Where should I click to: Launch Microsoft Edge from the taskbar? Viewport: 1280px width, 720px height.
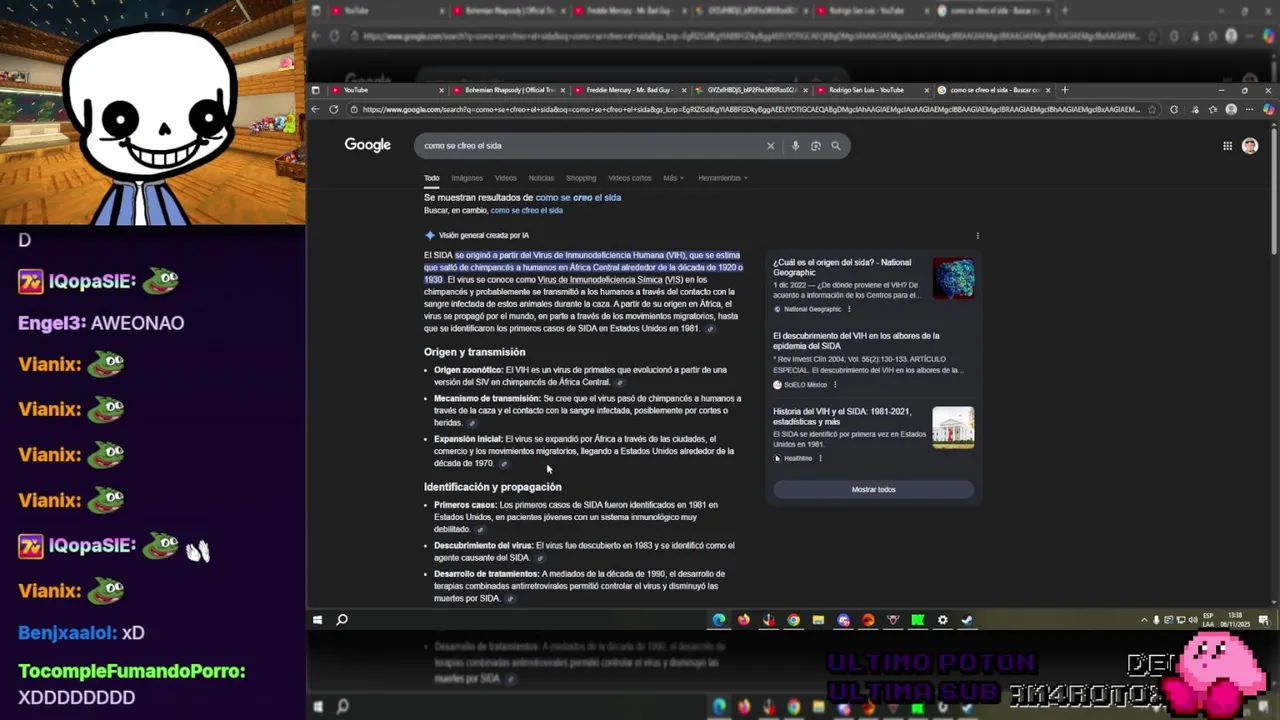point(719,620)
